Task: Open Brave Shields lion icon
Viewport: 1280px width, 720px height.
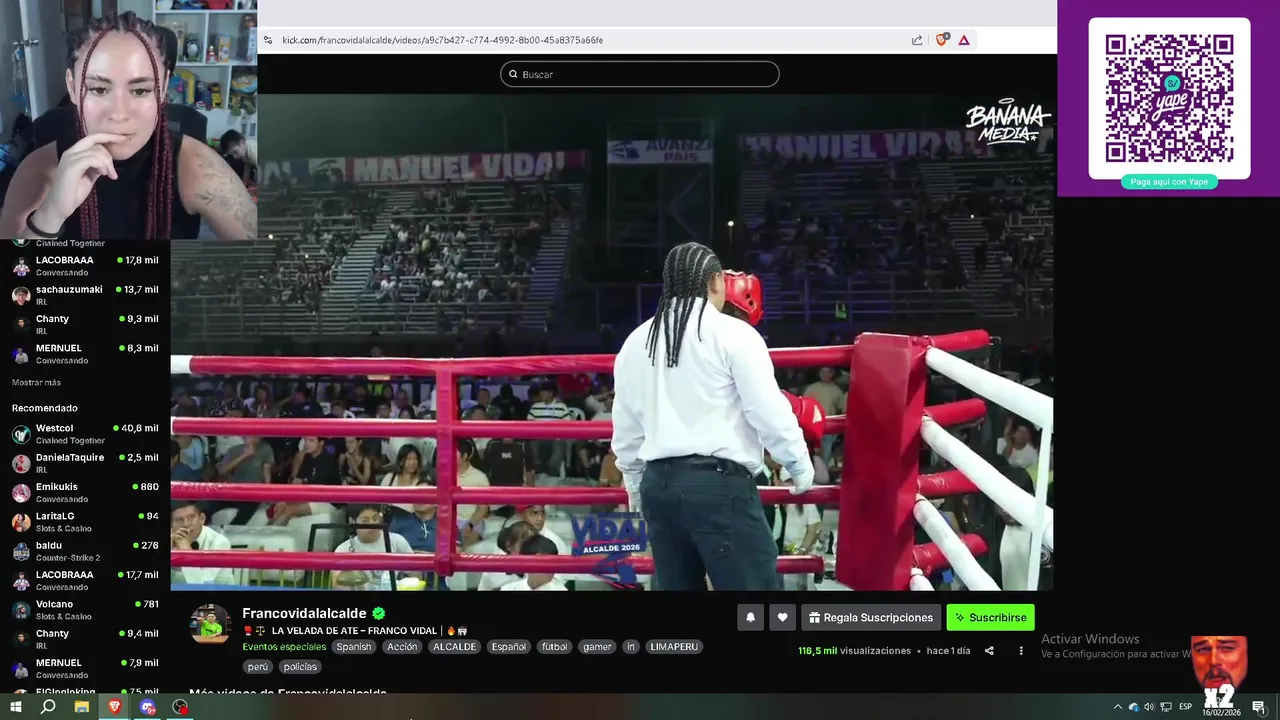Action: coord(941,40)
